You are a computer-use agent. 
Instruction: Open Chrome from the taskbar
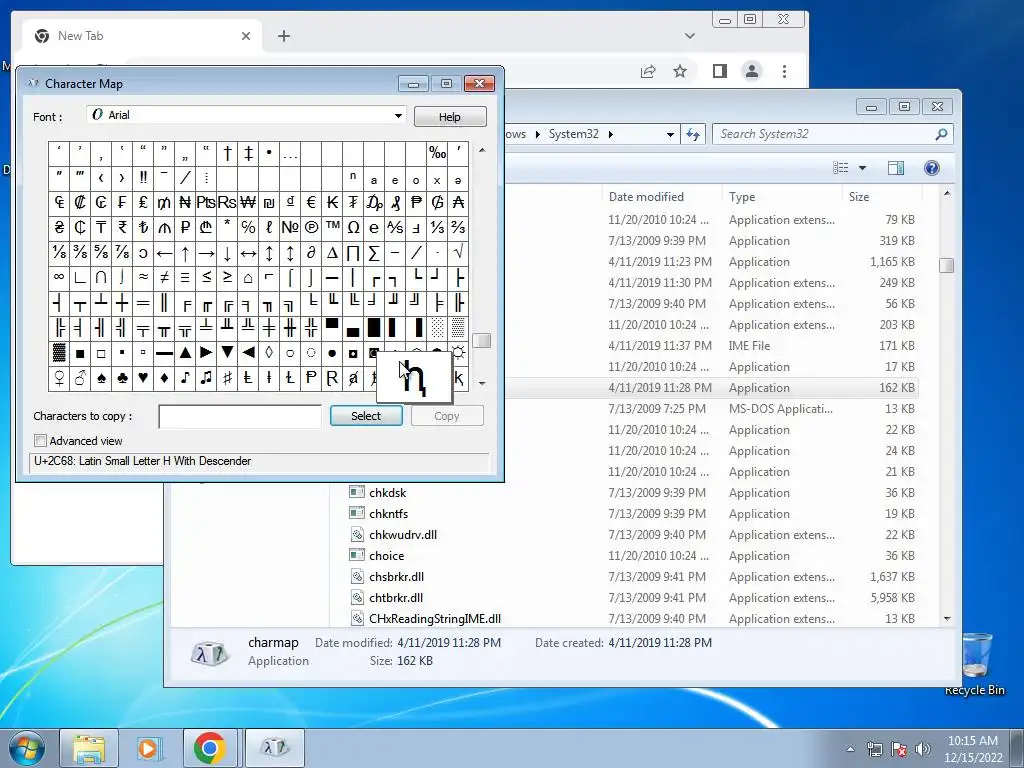pyautogui.click(x=210, y=748)
